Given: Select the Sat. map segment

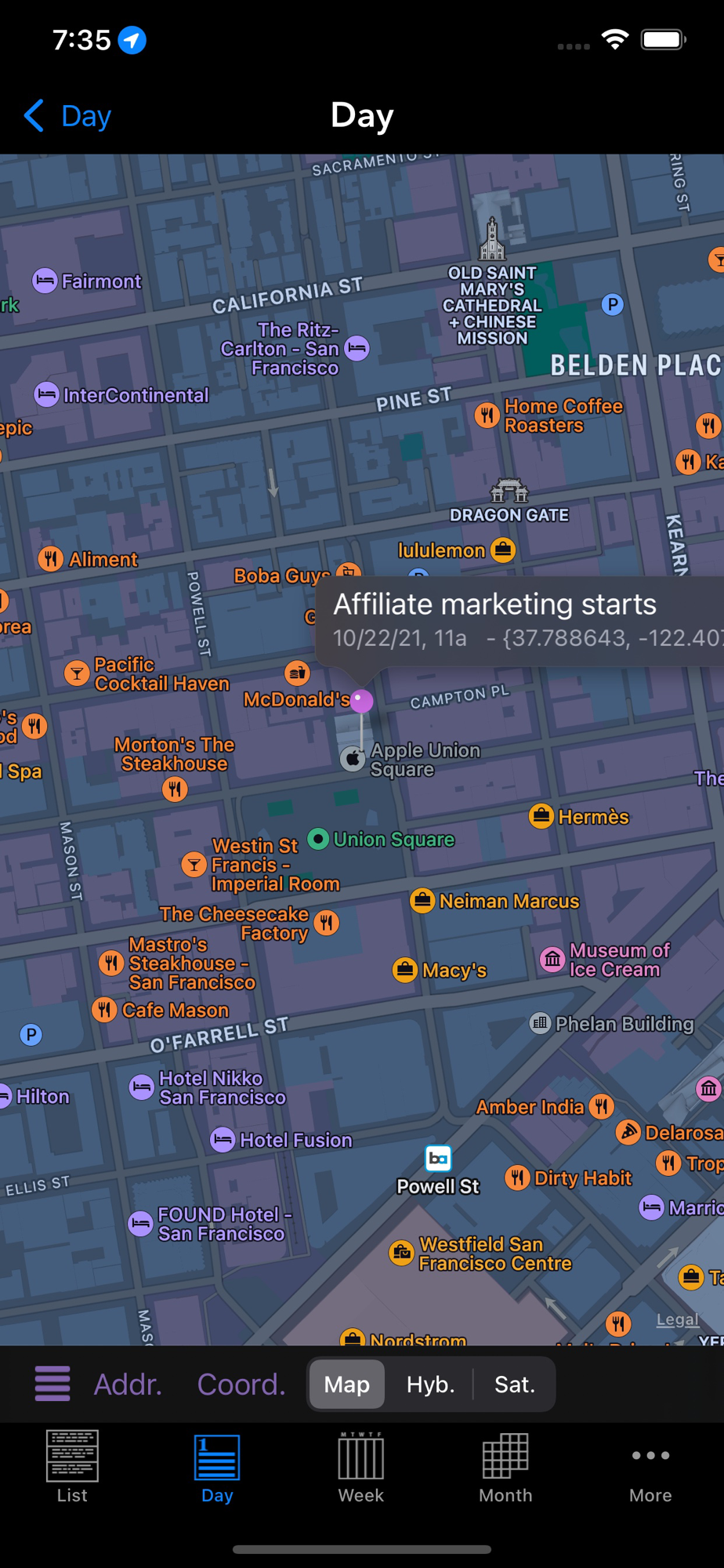Looking at the screenshot, I should click(514, 1385).
